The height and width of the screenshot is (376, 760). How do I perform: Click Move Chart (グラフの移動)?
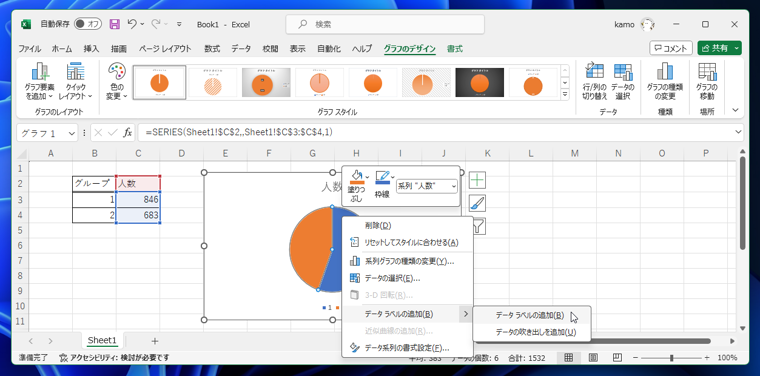[707, 82]
